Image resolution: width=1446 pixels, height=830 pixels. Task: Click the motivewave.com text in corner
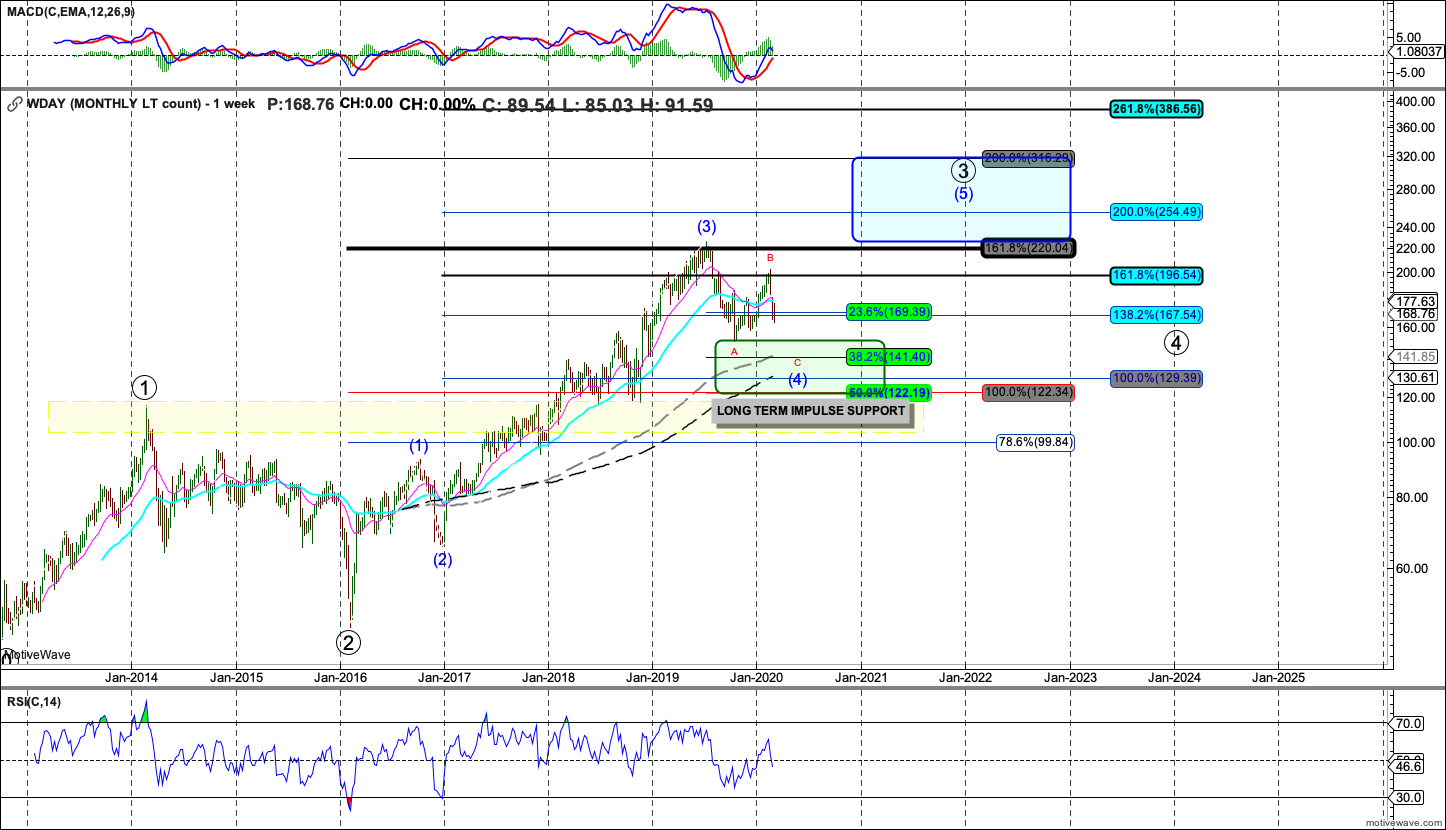pos(1403,822)
